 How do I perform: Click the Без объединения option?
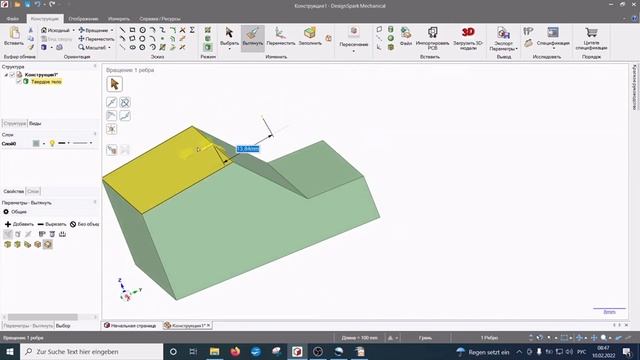tap(84, 224)
